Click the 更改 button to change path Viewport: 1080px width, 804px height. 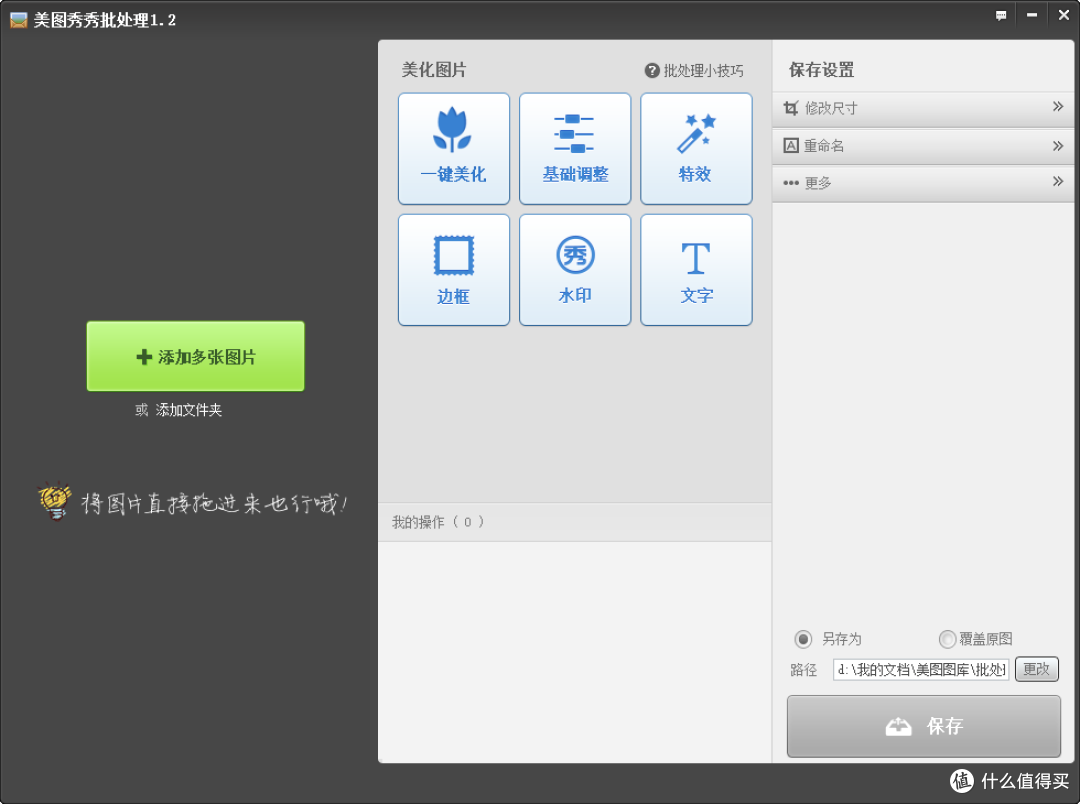tap(1036, 670)
